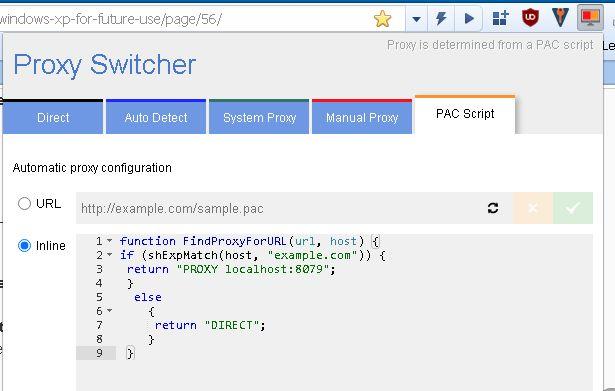Click the bookmark star icon
Image resolution: width=615 pixels, height=391 pixels.
coord(382,19)
